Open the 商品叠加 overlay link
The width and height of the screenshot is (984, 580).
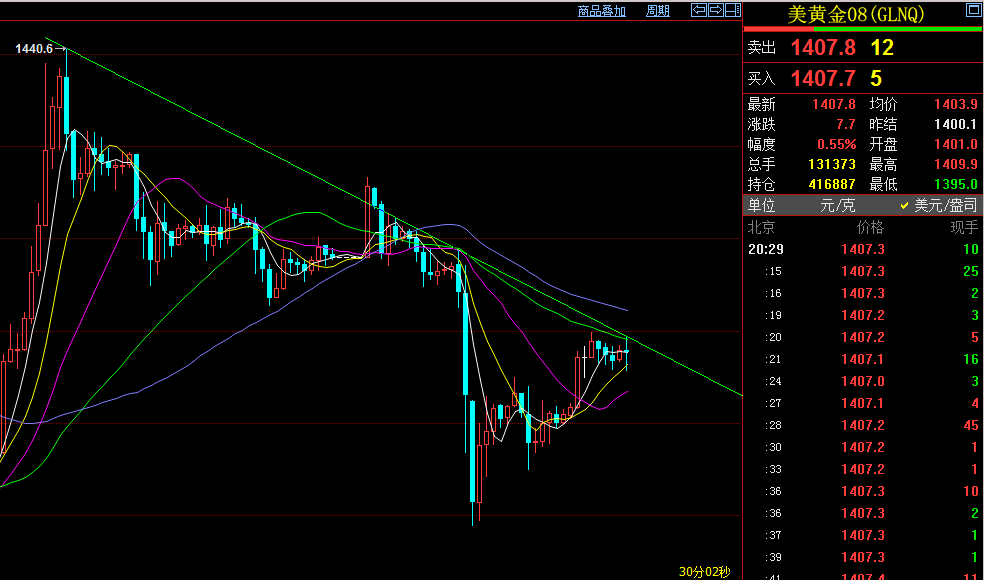click(x=602, y=11)
